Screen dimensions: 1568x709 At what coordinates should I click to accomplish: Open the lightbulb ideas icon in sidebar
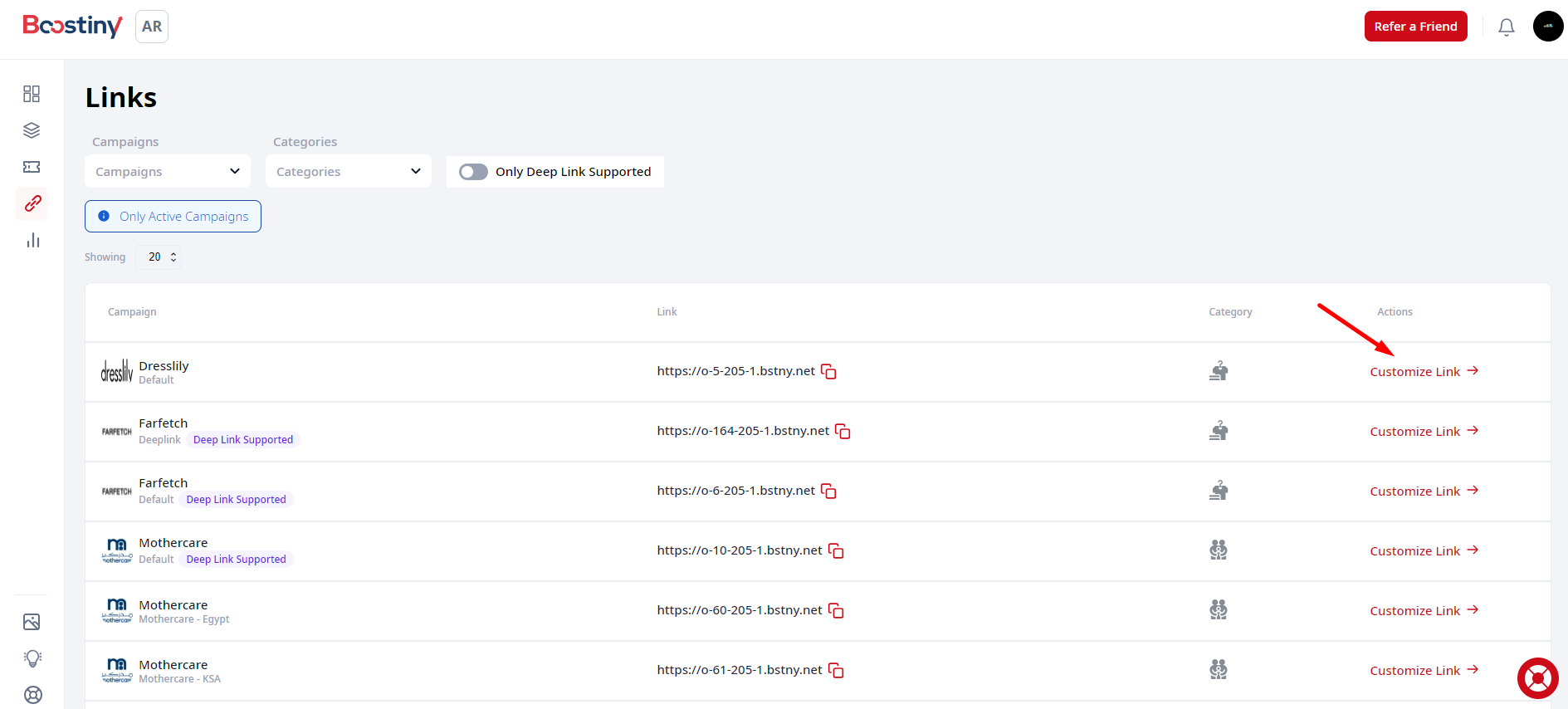[32, 658]
